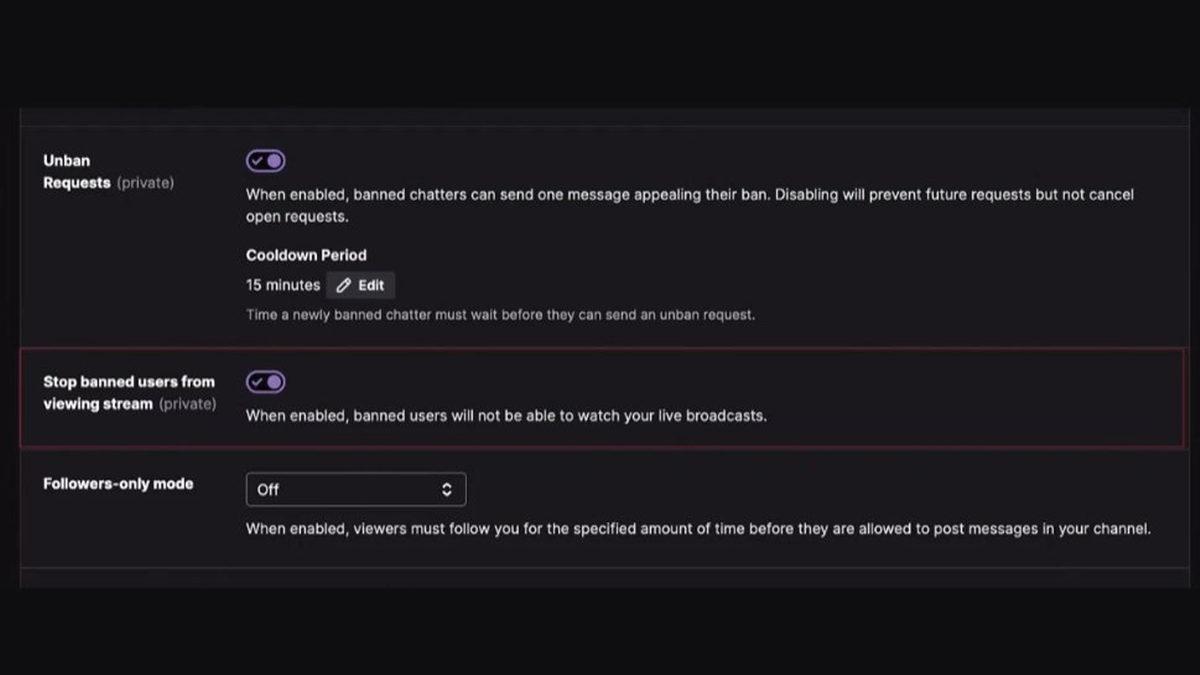The width and height of the screenshot is (1200, 675).
Task: Click the Edit button next to 15 minutes
Action: pyautogui.click(x=360, y=284)
